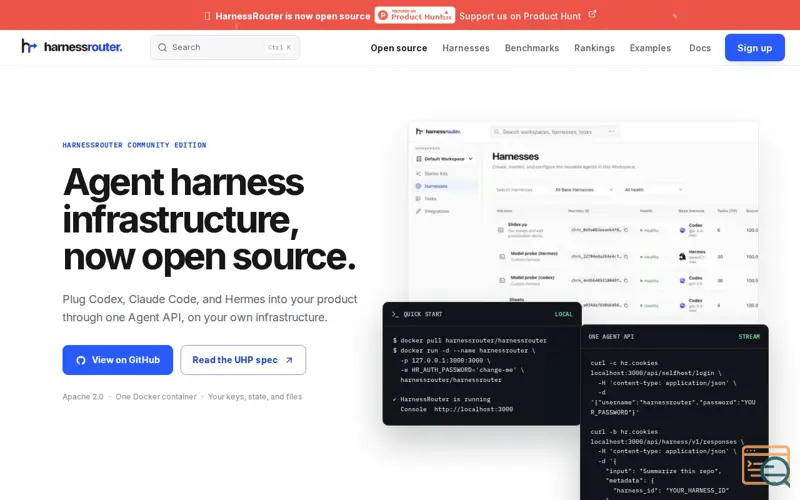Open the Open source menu in navigation
Viewport: 800px width, 500px height.
(398, 48)
